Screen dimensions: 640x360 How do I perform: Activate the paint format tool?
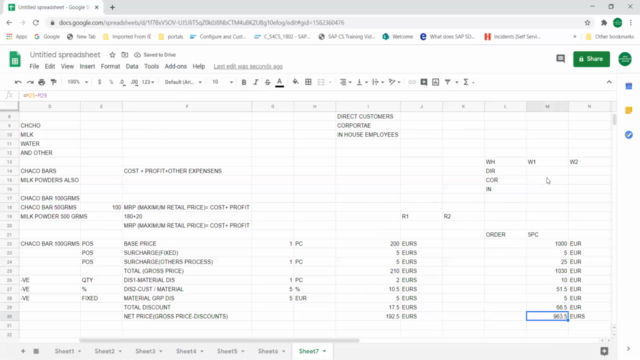pos(53,82)
